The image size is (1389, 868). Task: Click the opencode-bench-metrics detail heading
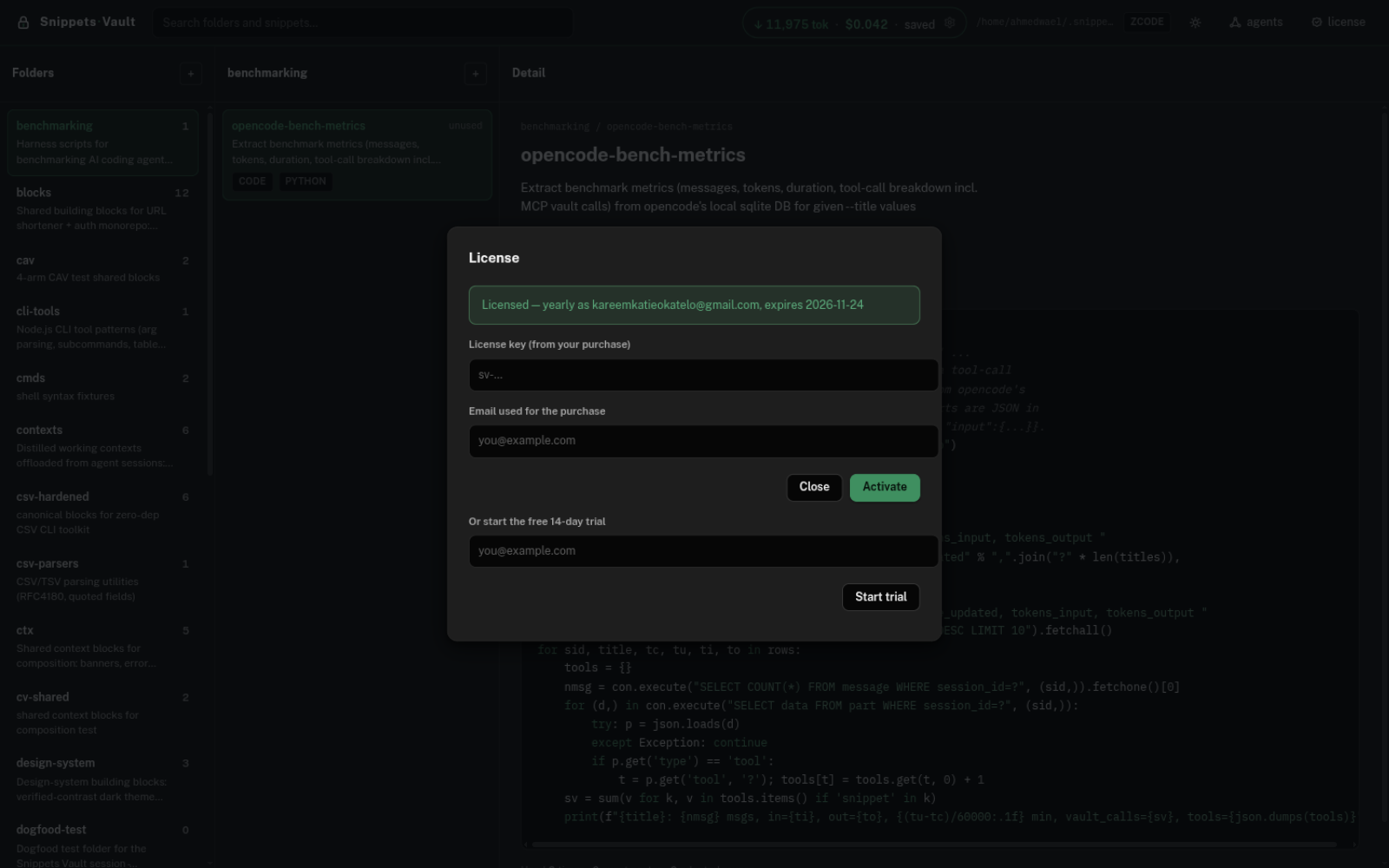[633, 155]
